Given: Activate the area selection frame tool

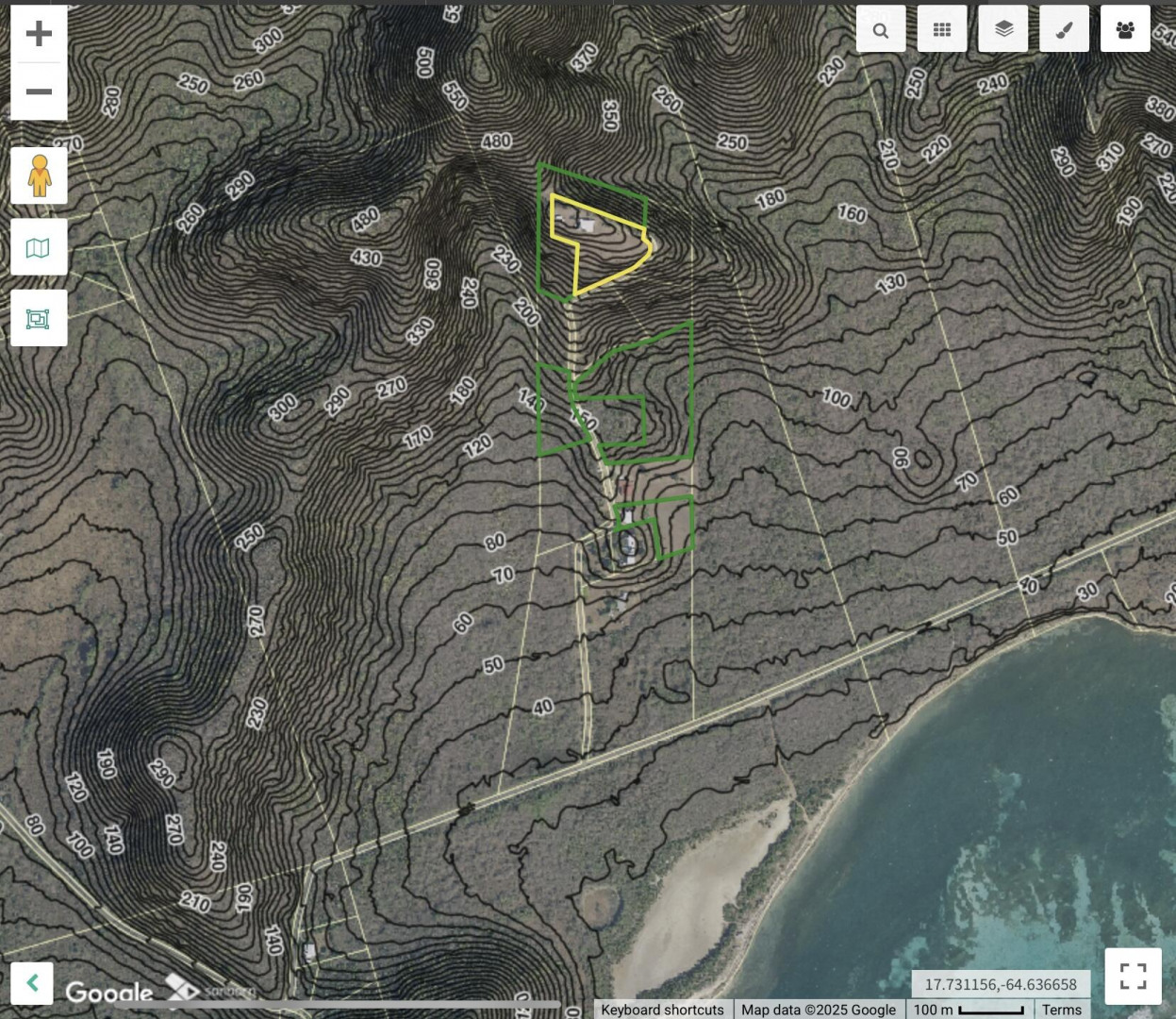Looking at the screenshot, I should click(39, 319).
